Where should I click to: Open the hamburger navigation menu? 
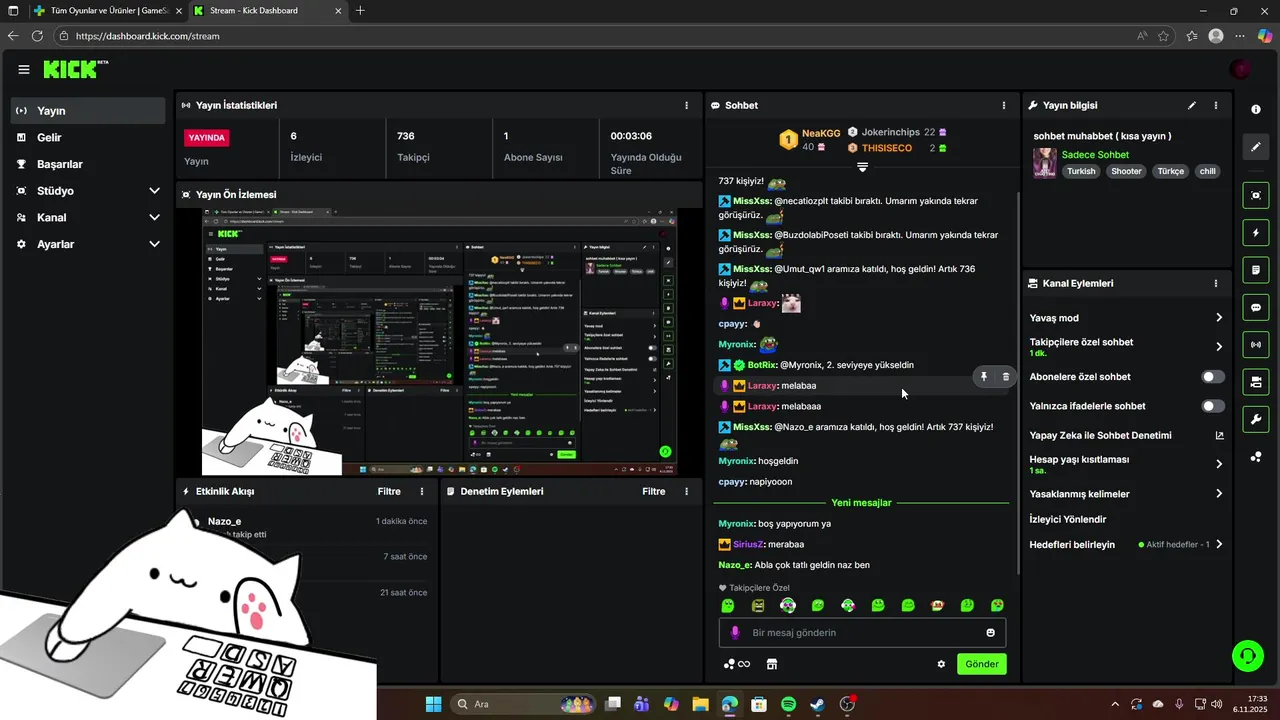click(x=24, y=69)
